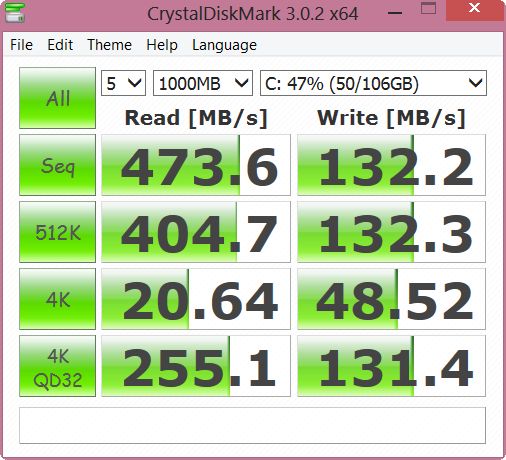Open the Edit menu
Image resolution: width=506 pixels, height=460 pixels.
click(x=60, y=45)
